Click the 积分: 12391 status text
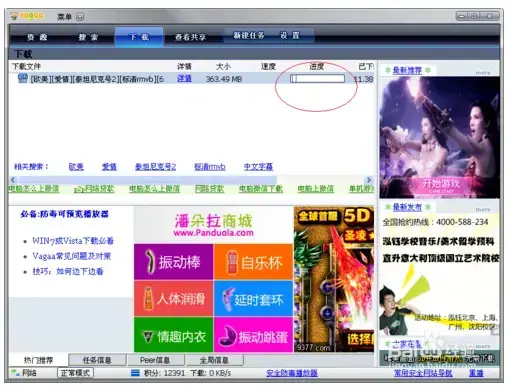The width and height of the screenshot is (509, 388). pos(164,373)
